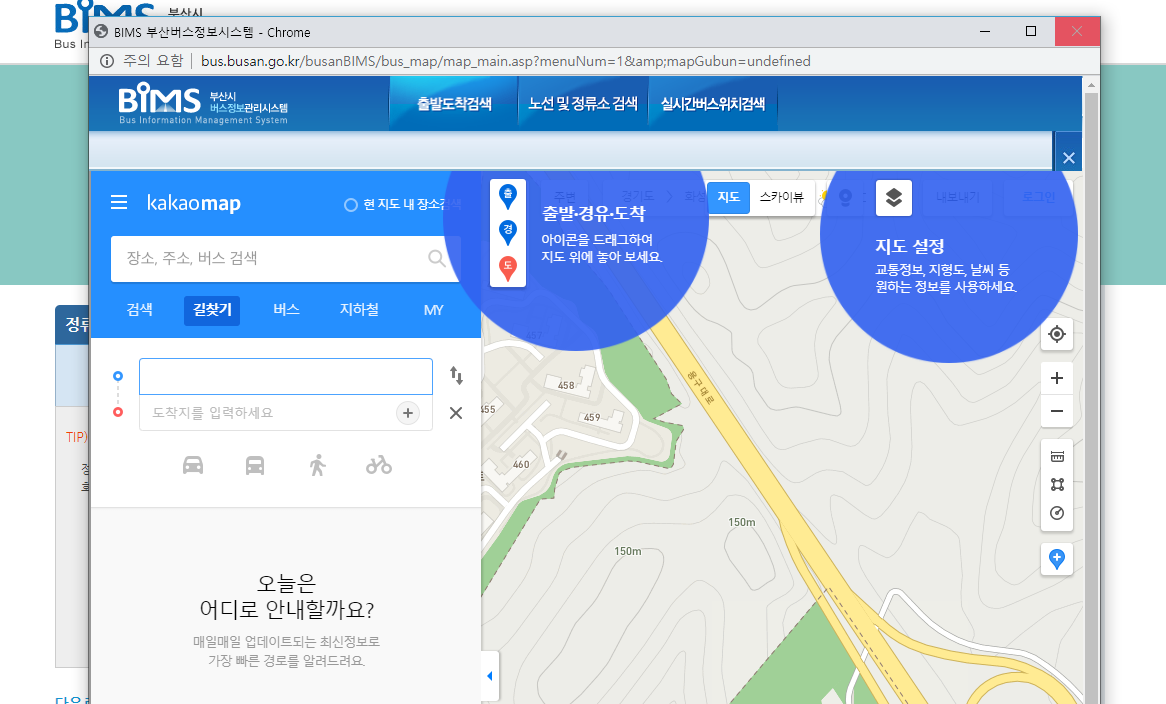Select the area measurement tool

(1057, 485)
